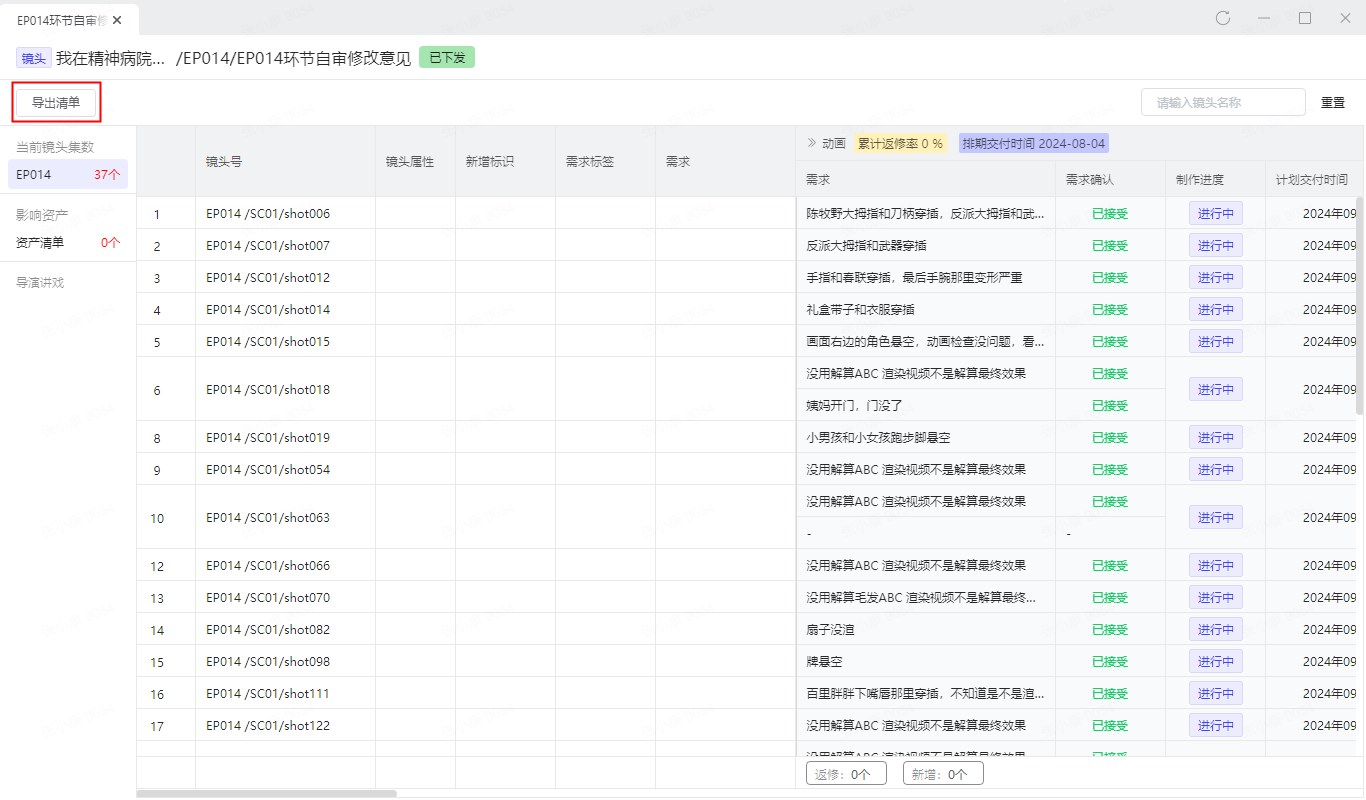Select the EP014 /SC01/shot015 row

coord(268,341)
